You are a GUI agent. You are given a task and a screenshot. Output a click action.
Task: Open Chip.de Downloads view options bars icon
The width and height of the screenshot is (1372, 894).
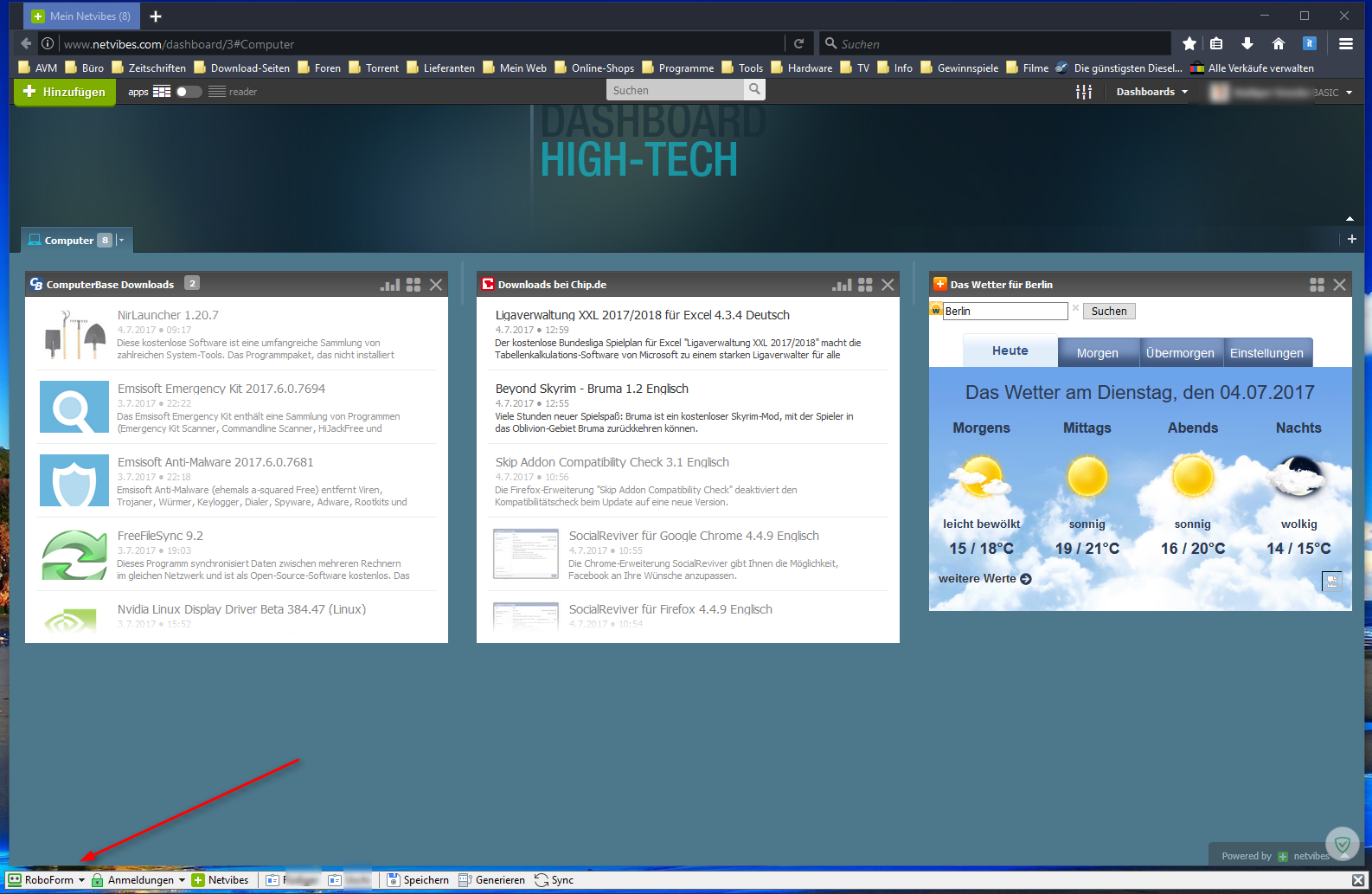pos(842,285)
